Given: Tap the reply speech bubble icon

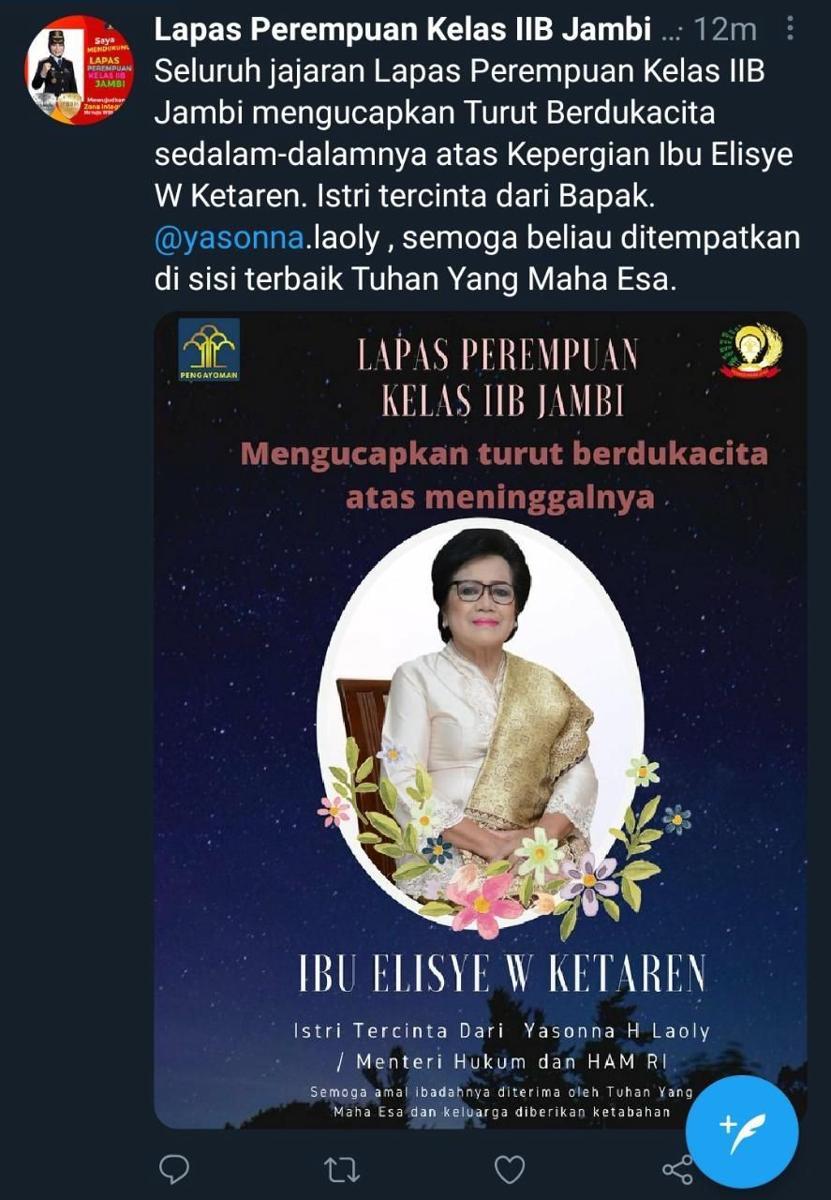Looking at the screenshot, I should (x=175, y=1169).
